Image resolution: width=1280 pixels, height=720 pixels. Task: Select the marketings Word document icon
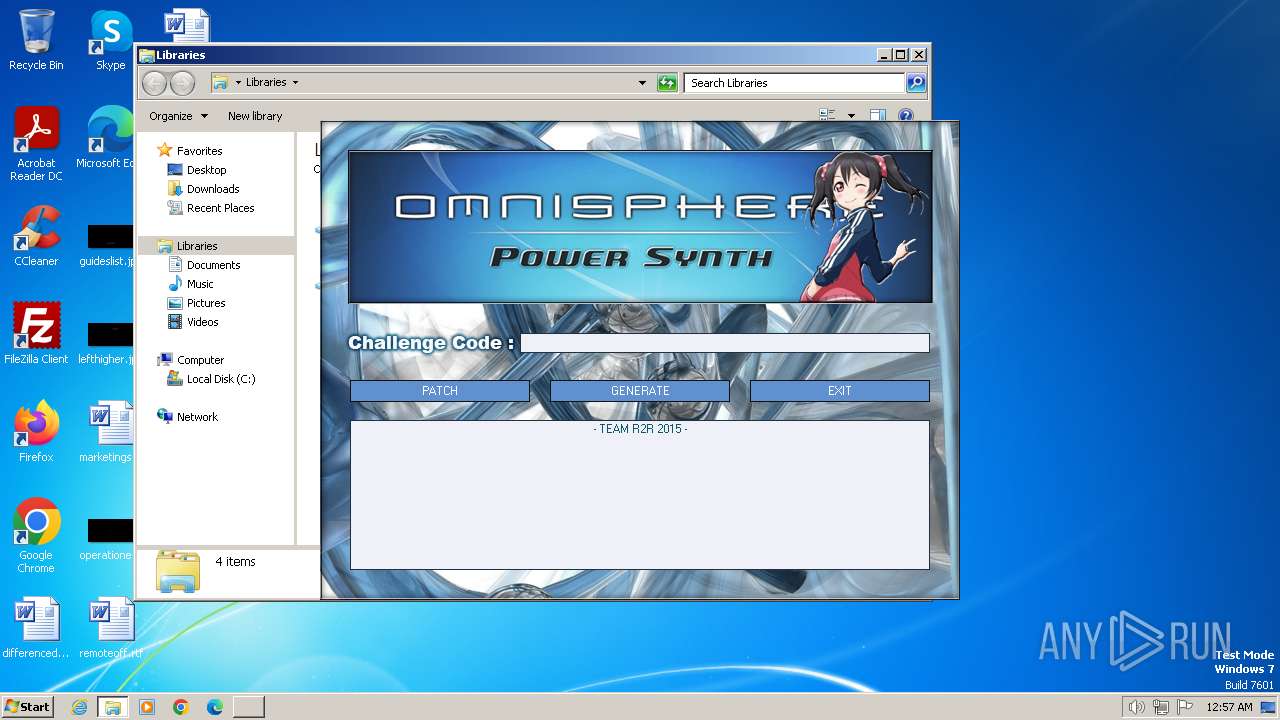click(x=108, y=431)
